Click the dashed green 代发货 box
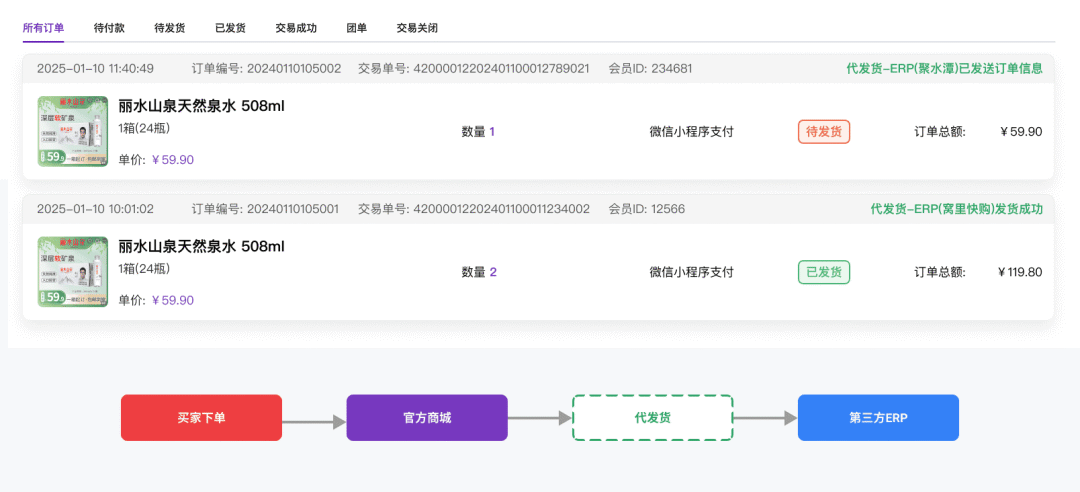The height and width of the screenshot is (492, 1080). pyautogui.click(x=653, y=418)
